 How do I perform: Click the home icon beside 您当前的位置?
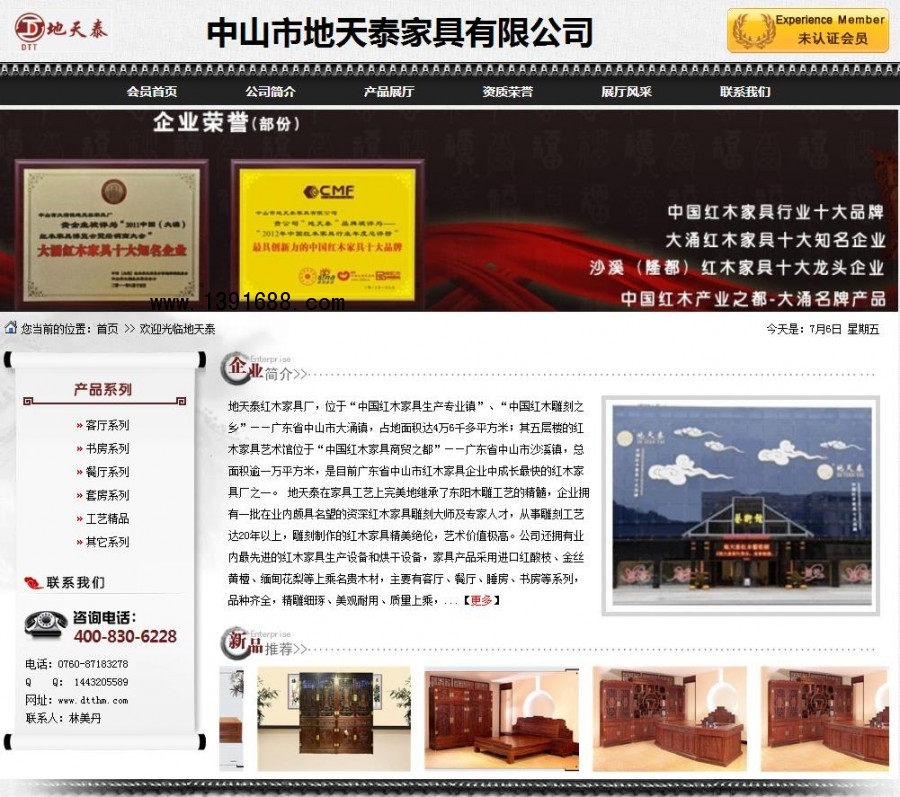click(11, 328)
